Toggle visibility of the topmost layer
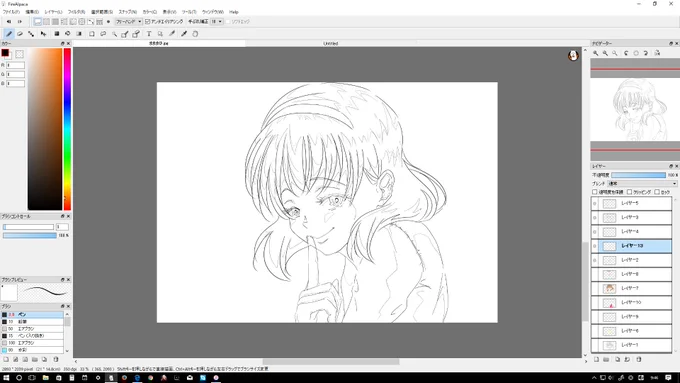680x383 pixels. click(x=595, y=203)
